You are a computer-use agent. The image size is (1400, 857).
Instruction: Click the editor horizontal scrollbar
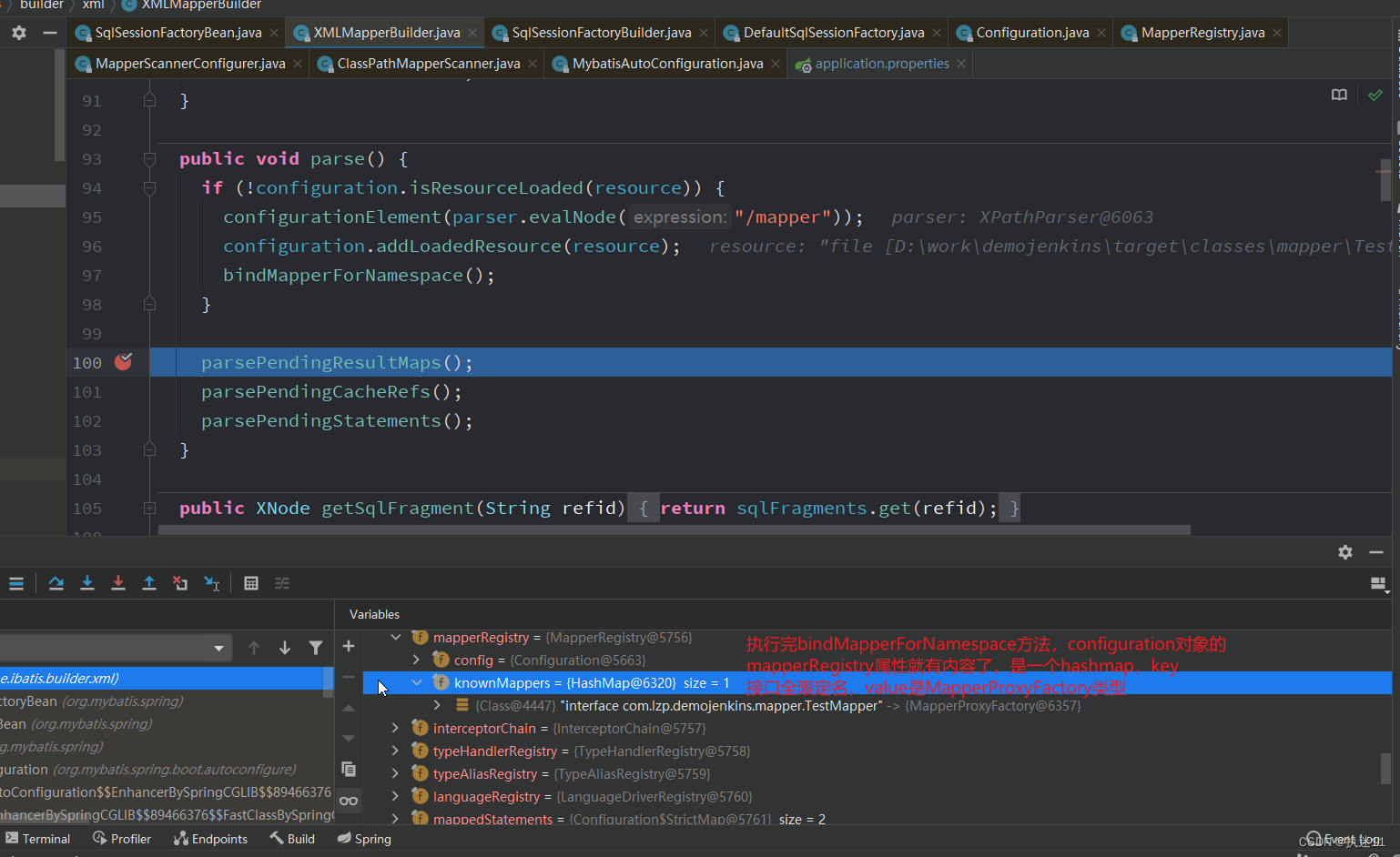click(674, 529)
